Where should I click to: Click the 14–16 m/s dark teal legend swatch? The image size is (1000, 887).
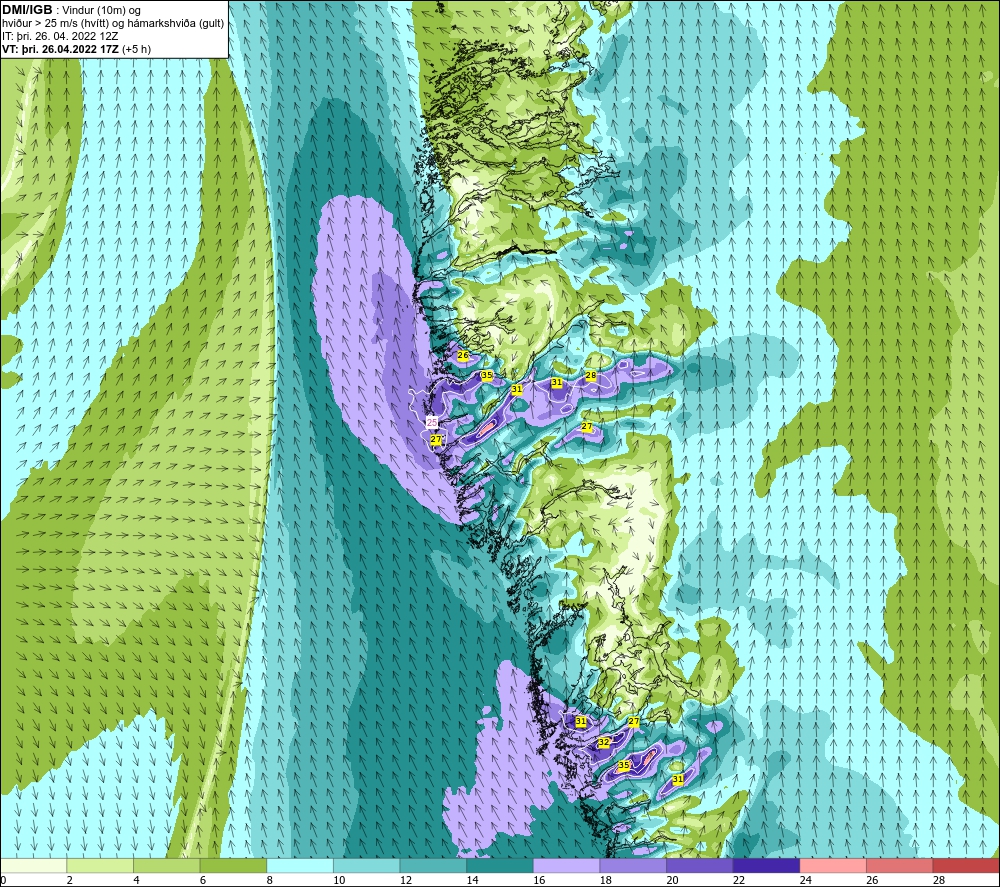pos(500,865)
